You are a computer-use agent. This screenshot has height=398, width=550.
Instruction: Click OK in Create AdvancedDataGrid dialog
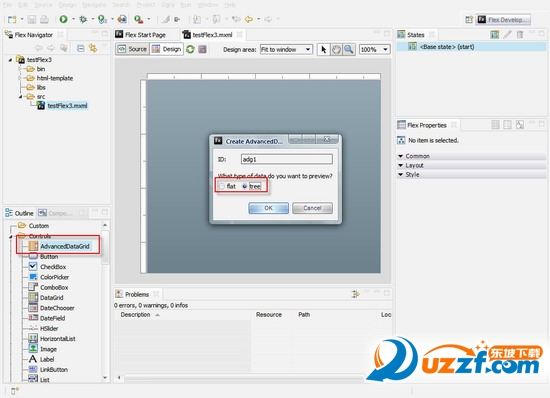coord(269,208)
